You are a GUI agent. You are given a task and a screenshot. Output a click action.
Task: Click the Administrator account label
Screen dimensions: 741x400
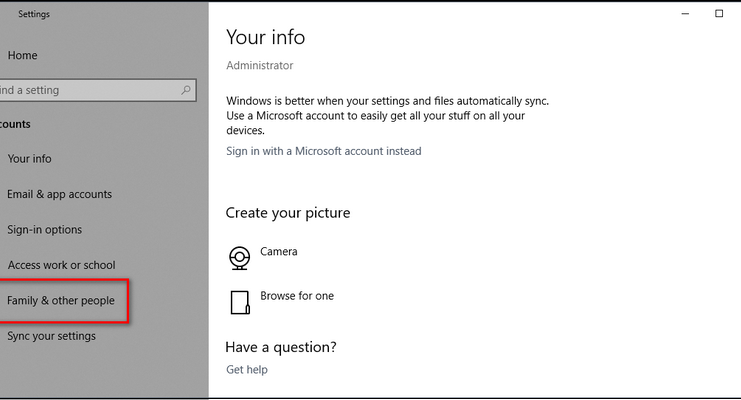click(259, 65)
